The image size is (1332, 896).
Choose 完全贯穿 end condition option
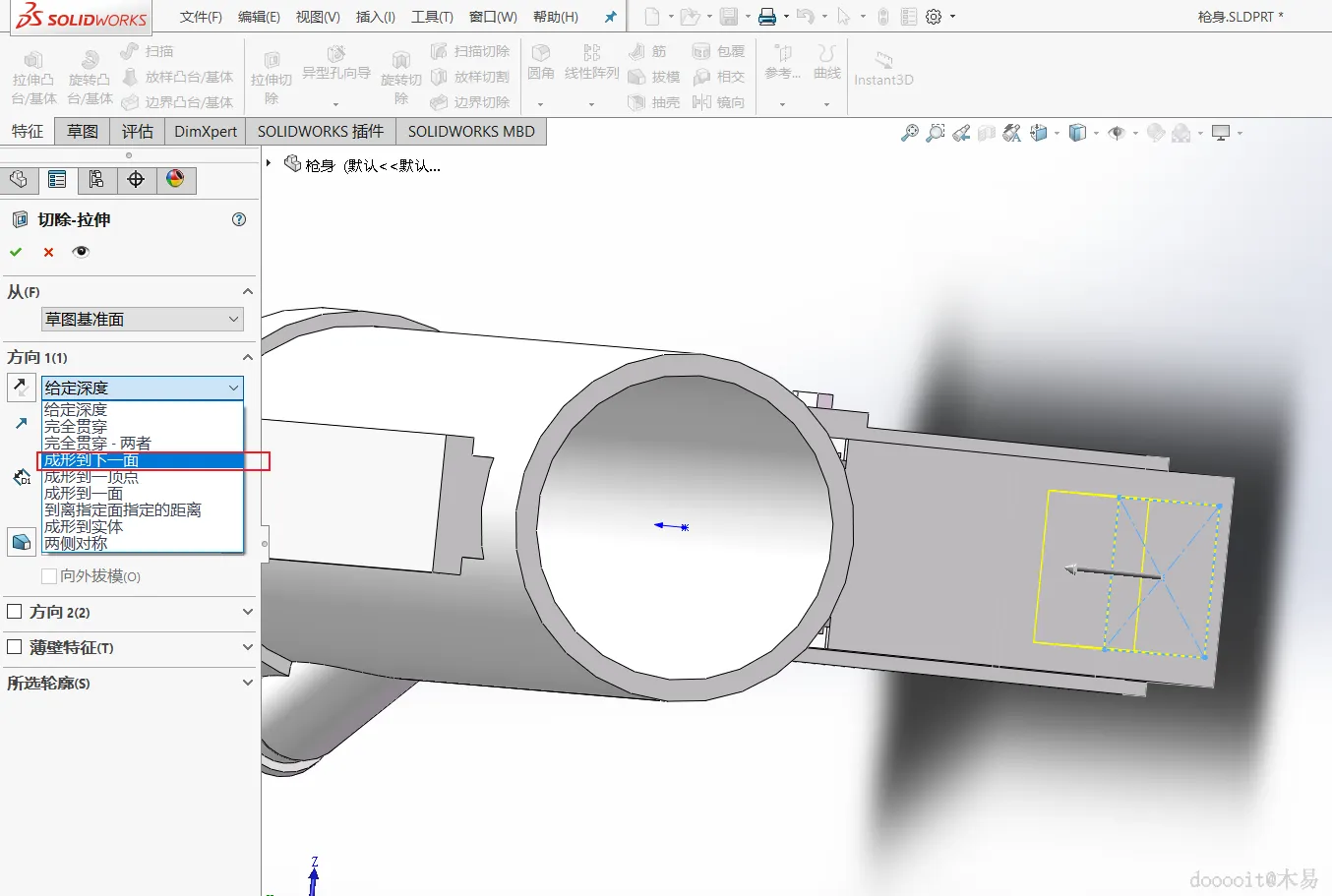tap(76, 427)
